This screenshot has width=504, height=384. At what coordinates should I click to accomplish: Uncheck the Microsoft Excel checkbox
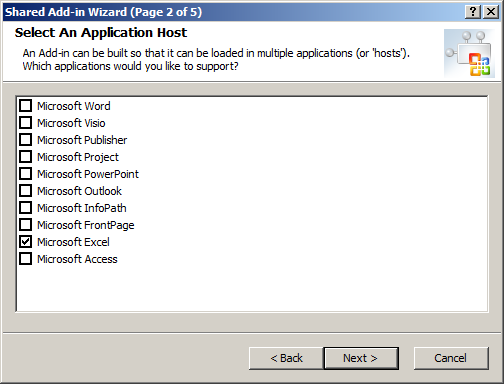tap(25, 242)
